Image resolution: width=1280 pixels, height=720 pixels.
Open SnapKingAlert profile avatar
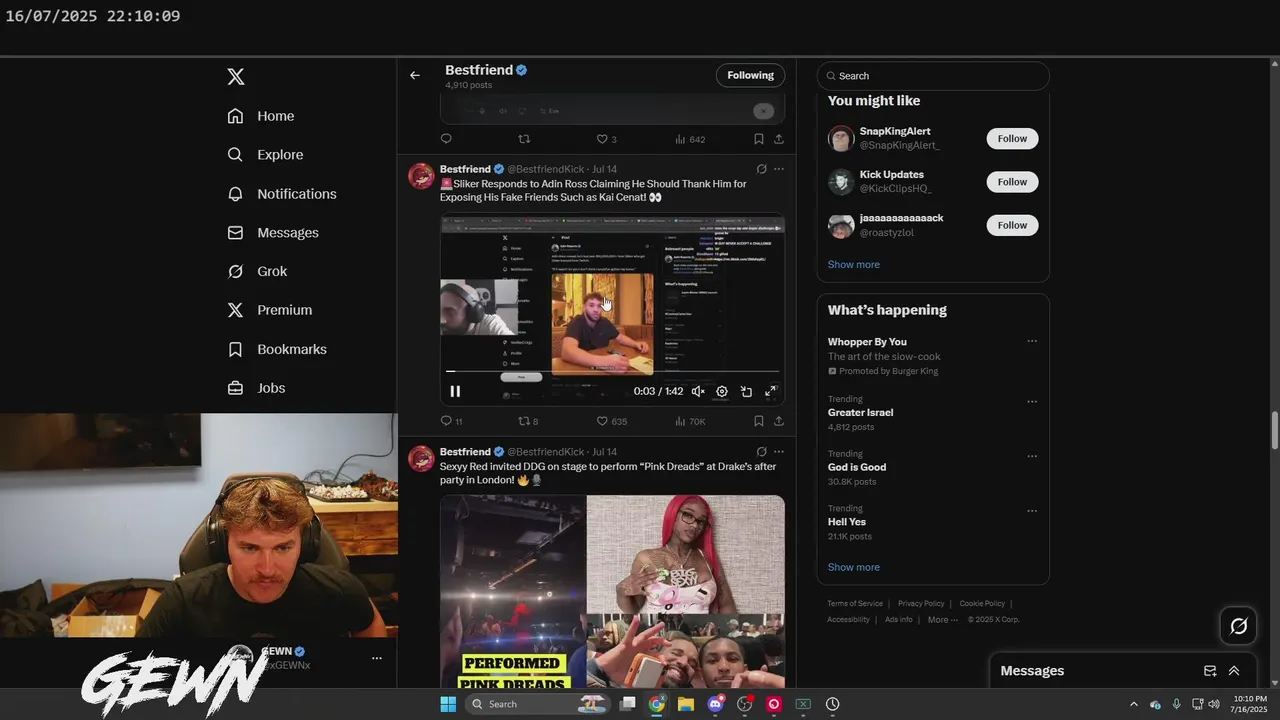pos(841,139)
